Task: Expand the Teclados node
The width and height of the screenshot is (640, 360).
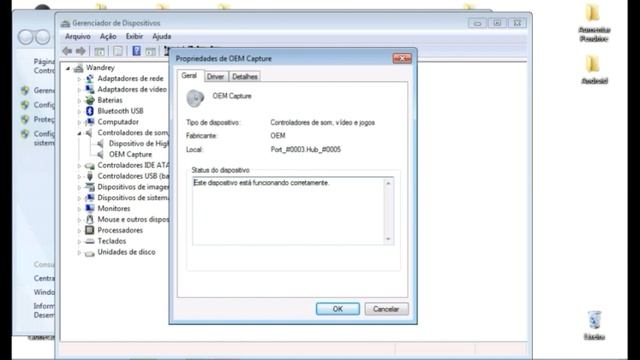Action: pyautogui.click(x=79, y=241)
